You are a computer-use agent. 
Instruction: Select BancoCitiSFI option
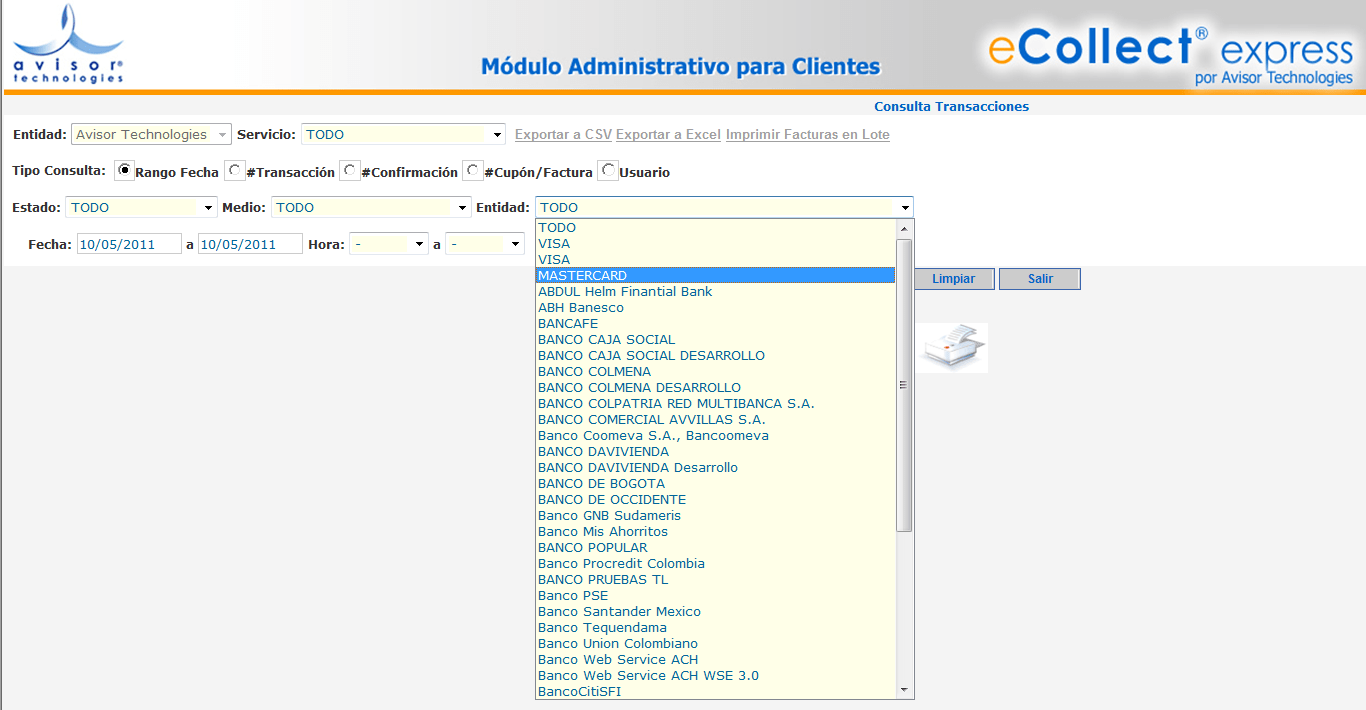[x=716, y=691]
